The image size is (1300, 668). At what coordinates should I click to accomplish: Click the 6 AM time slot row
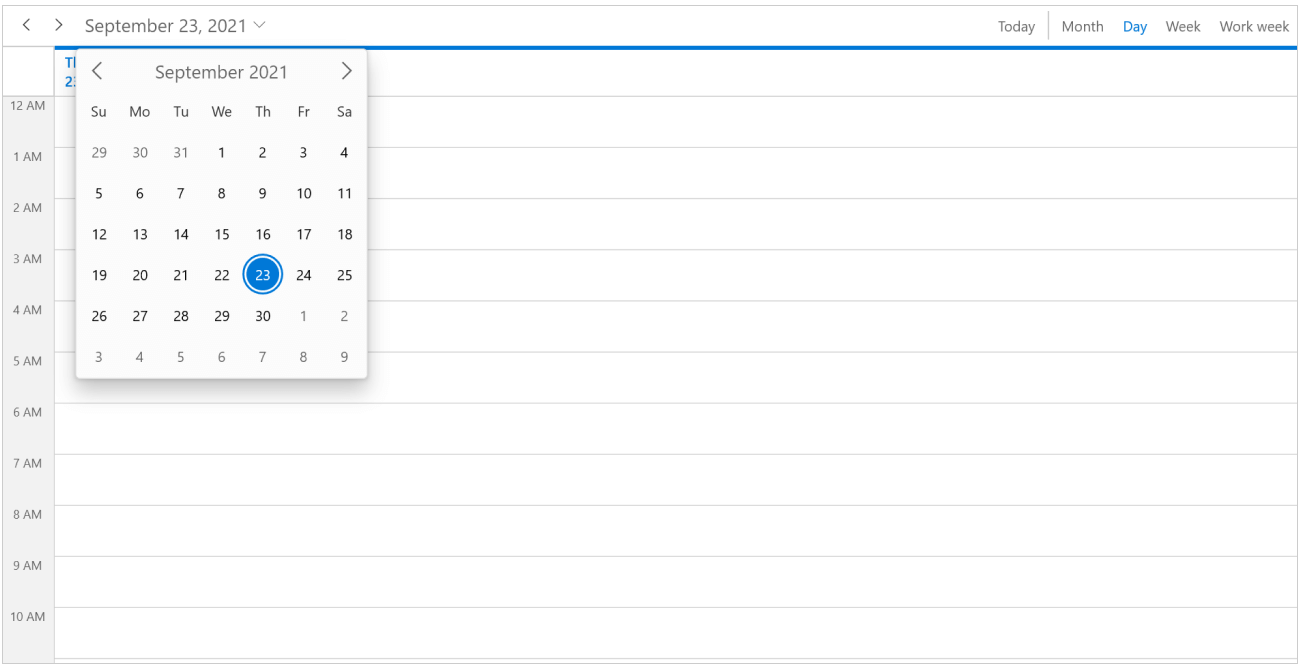click(x=675, y=428)
